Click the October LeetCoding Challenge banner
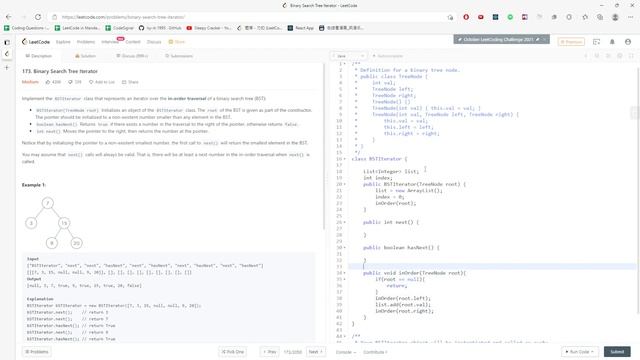This screenshot has height=360, width=640. [501, 40]
